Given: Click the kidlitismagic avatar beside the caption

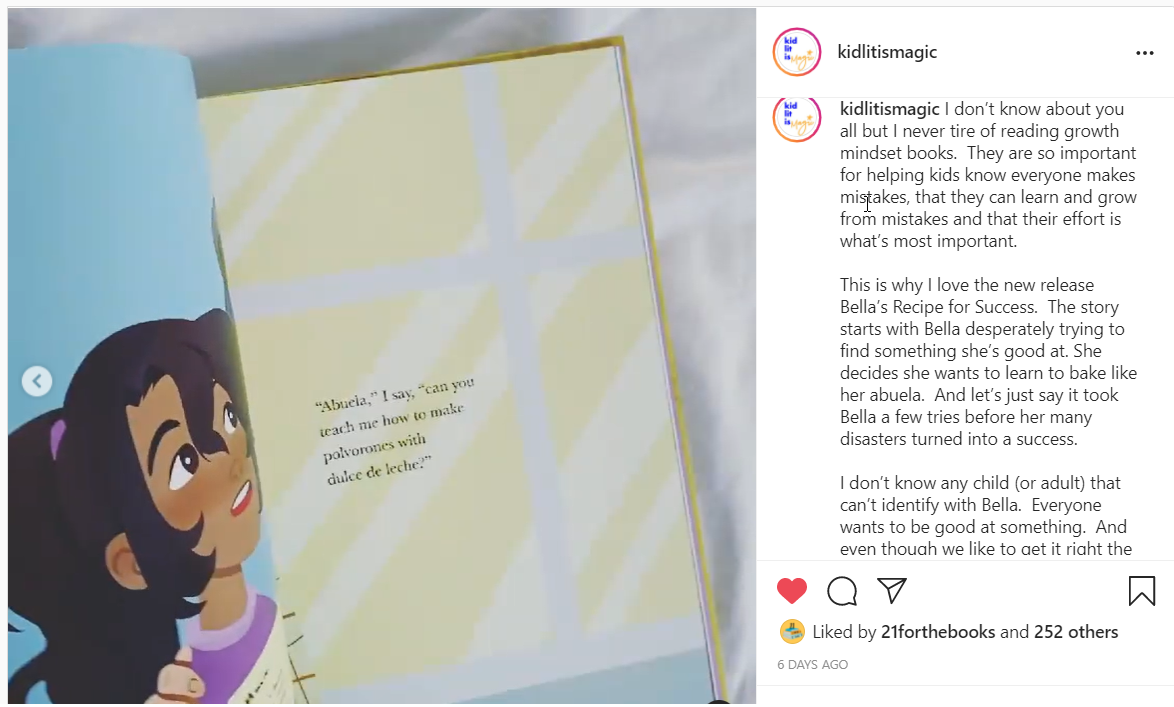Looking at the screenshot, I should 797,119.
